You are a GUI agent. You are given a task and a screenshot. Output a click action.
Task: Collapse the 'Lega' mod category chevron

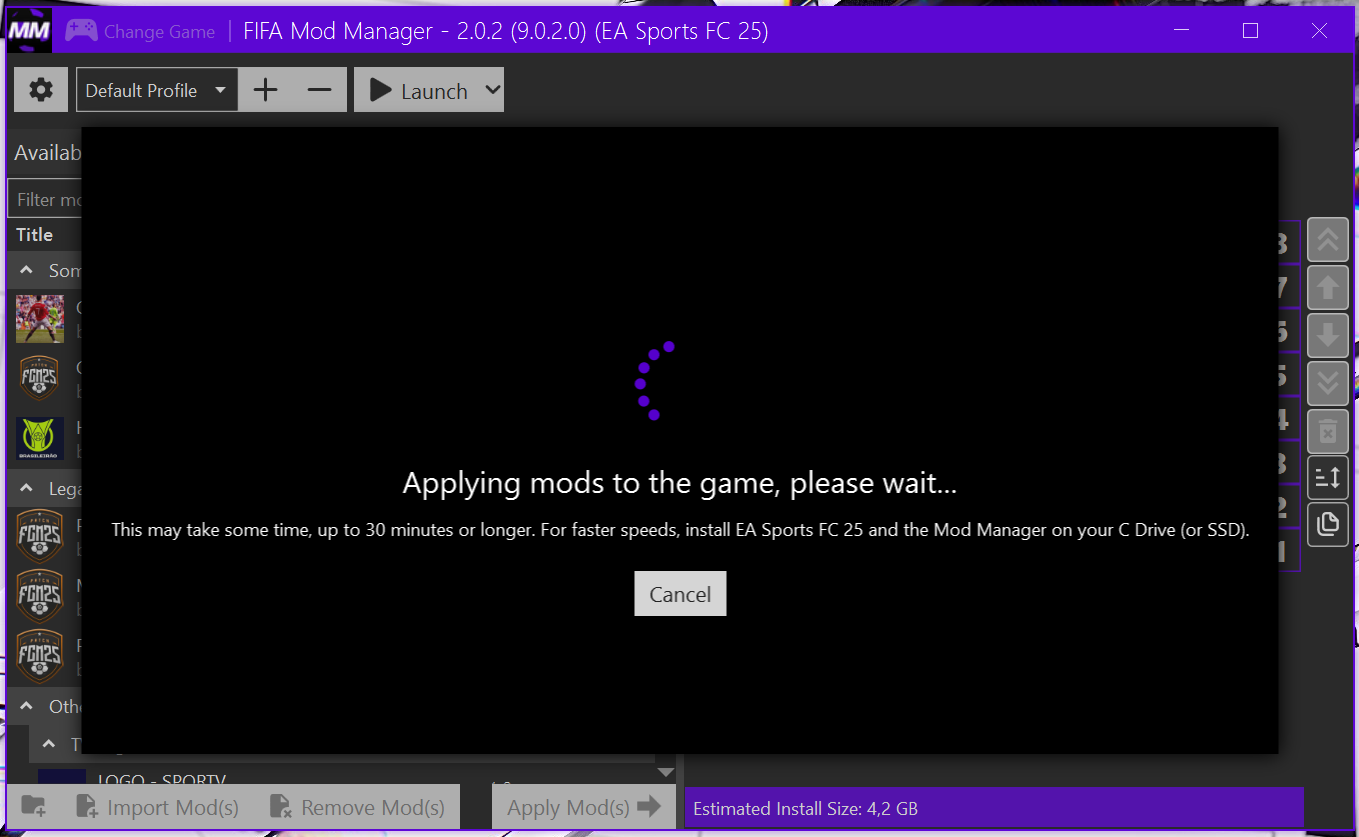click(x=27, y=489)
